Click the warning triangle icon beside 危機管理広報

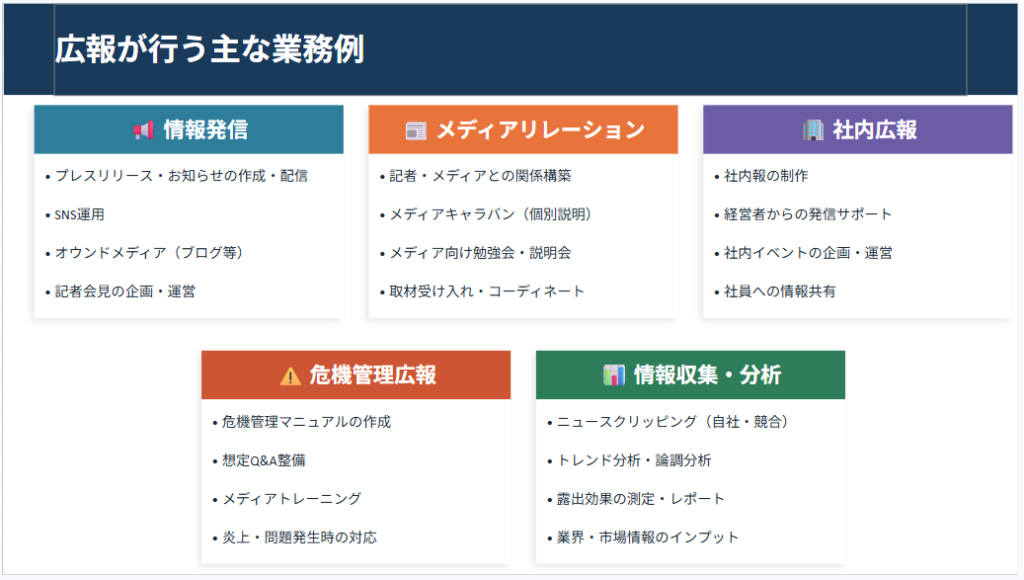[x=290, y=376]
